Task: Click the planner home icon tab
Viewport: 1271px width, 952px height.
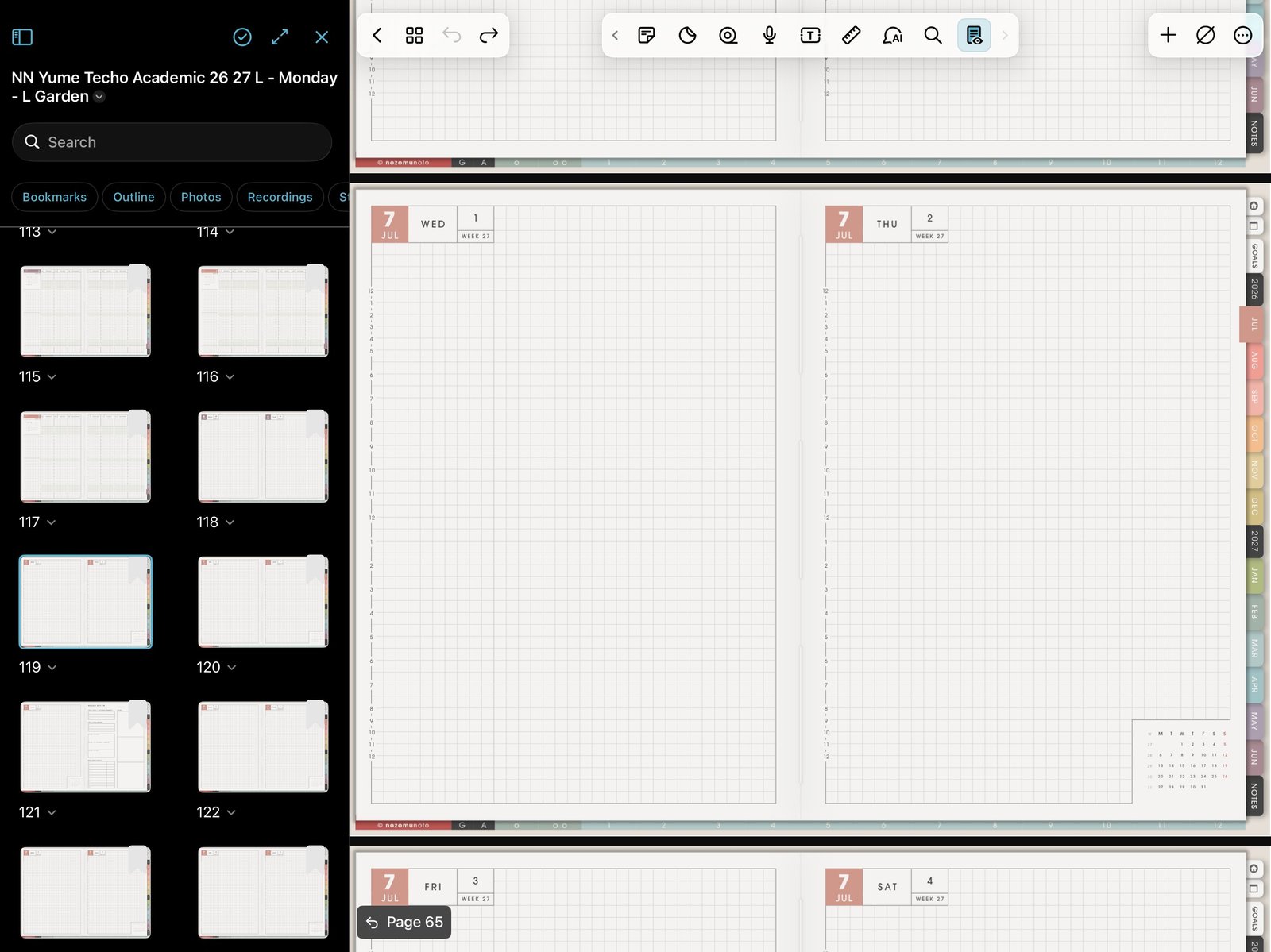Action: (1254, 206)
